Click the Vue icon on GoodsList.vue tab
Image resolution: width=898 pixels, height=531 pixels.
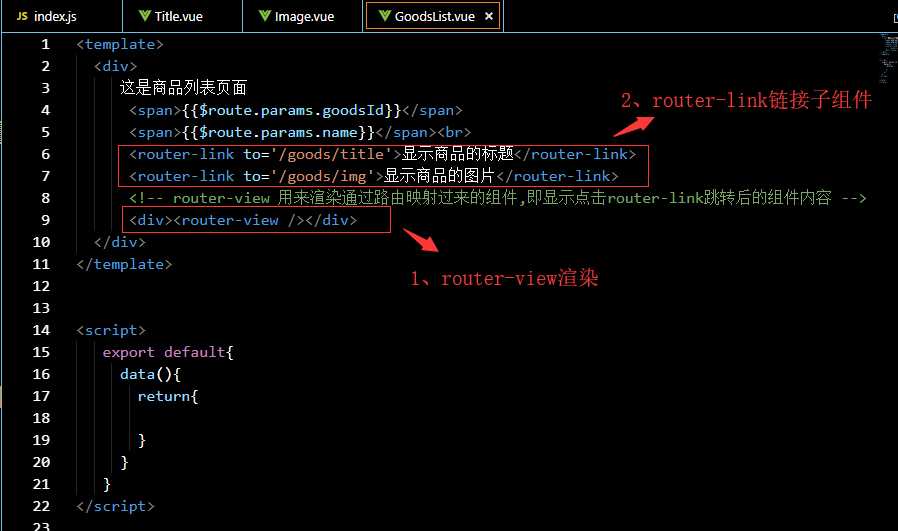coord(385,16)
